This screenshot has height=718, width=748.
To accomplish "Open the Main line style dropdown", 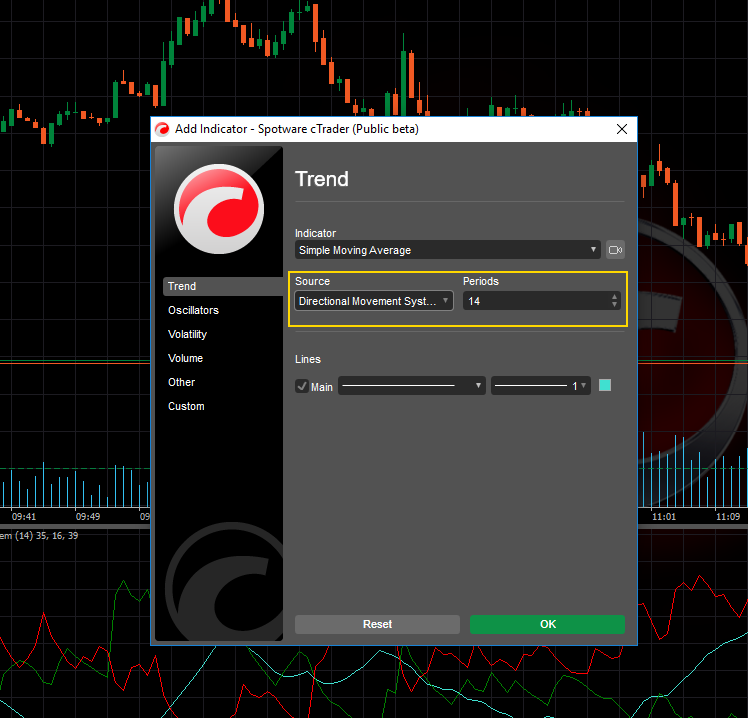I will pyautogui.click(x=412, y=385).
